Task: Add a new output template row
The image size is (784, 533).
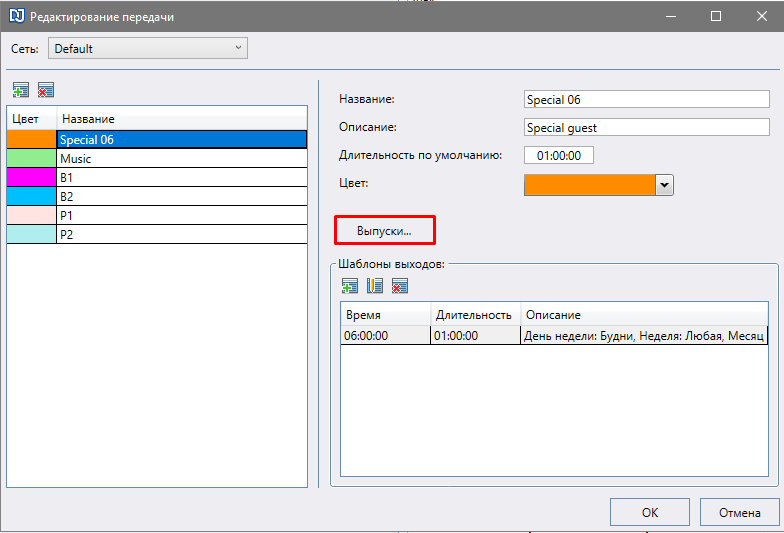Action: [350, 286]
